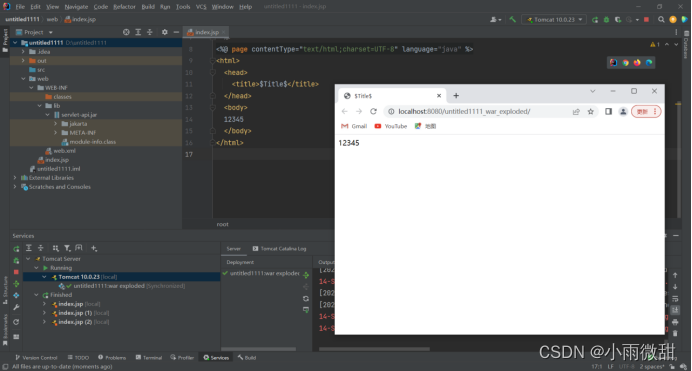The image size is (692, 371).
Task: Click the web breadcrumb in the navigation bar
Action: click(52, 19)
